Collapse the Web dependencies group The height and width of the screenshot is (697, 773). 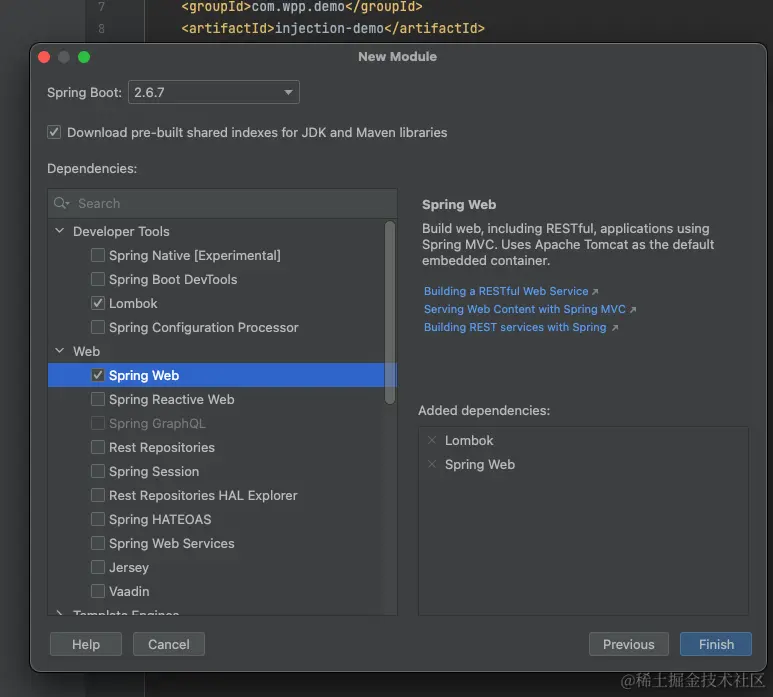(x=59, y=351)
